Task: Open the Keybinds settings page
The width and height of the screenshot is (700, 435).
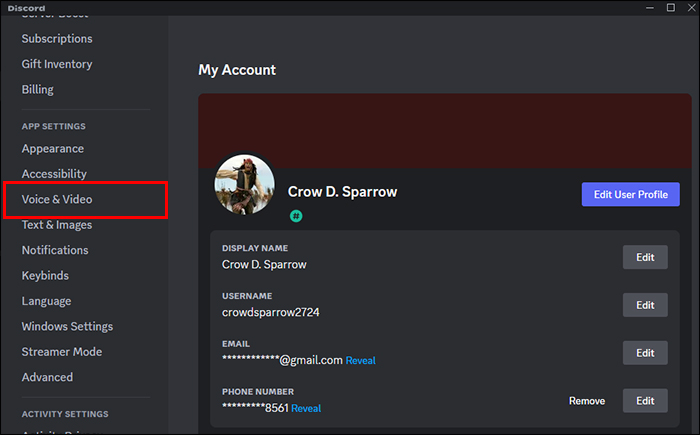Action: [48, 275]
